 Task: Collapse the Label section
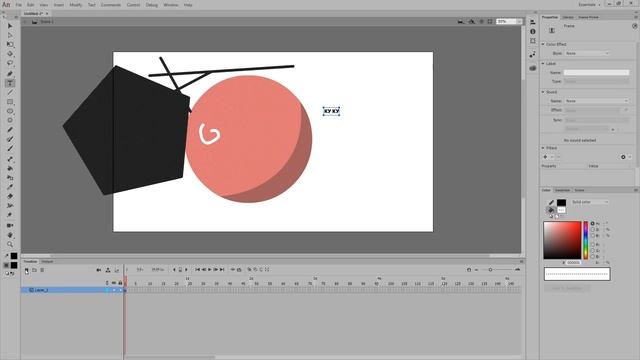[543, 64]
